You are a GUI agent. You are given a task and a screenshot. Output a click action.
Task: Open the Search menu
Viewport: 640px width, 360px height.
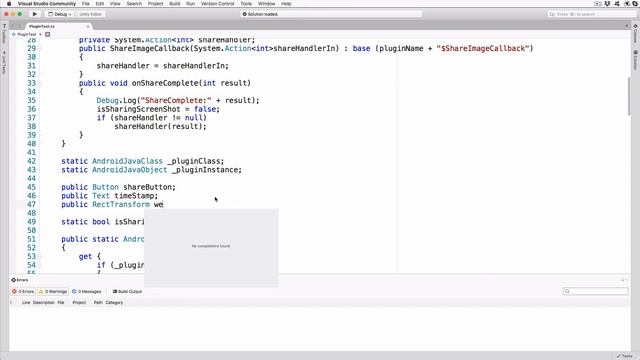(x=134, y=4)
